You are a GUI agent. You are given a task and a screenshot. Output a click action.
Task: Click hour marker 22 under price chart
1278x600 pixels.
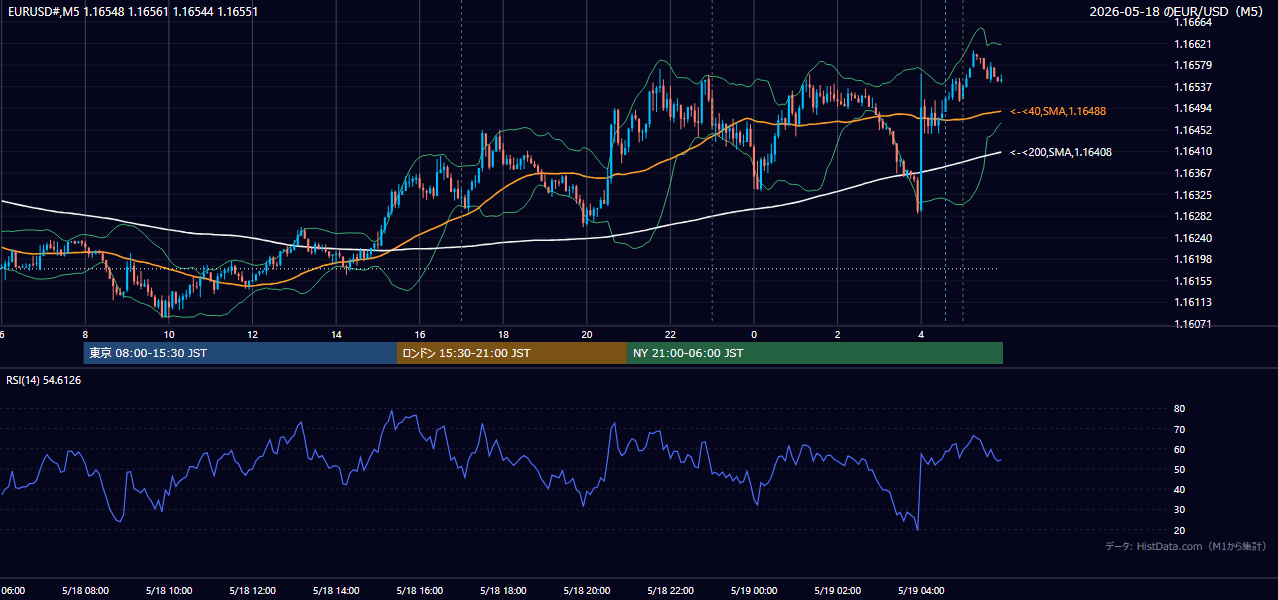(x=671, y=335)
